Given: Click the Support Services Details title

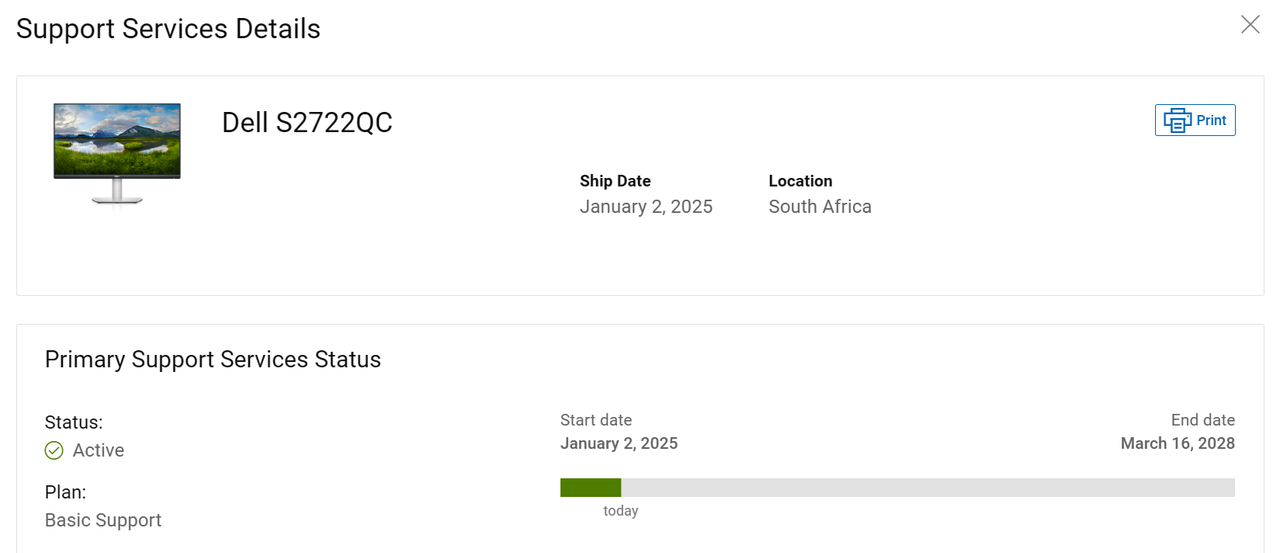Looking at the screenshot, I should 168,29.
